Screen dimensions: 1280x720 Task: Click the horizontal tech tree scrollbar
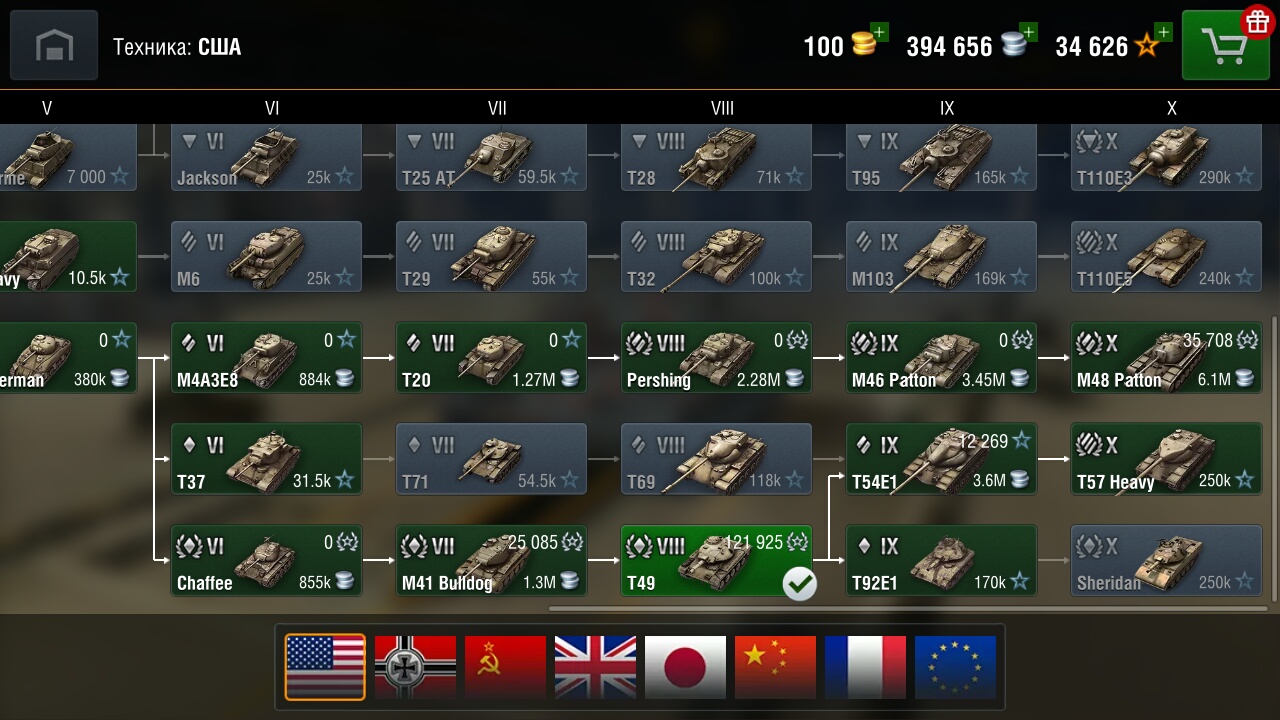coord(908,607)
